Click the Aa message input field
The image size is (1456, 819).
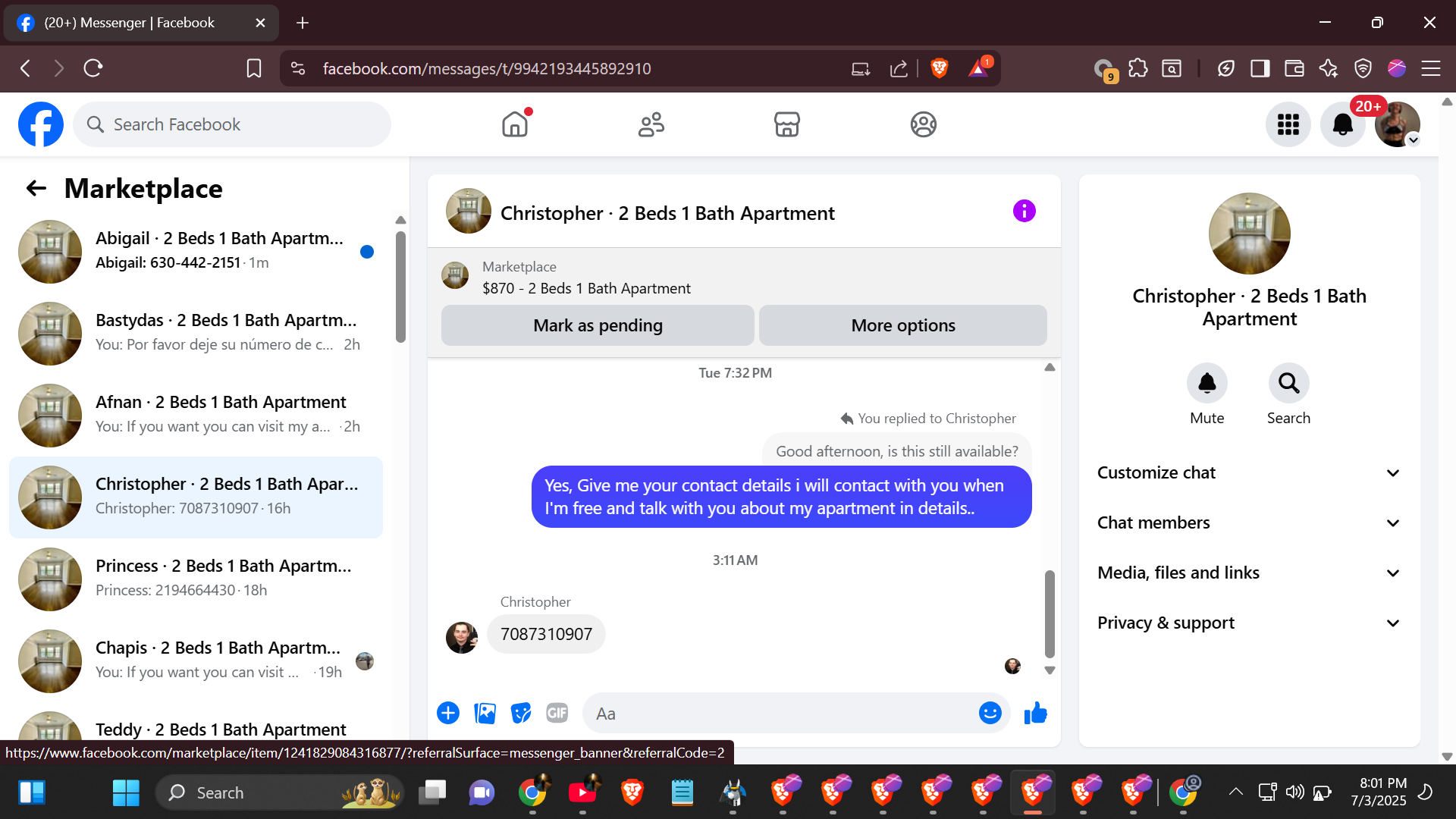tap(781, 714)
